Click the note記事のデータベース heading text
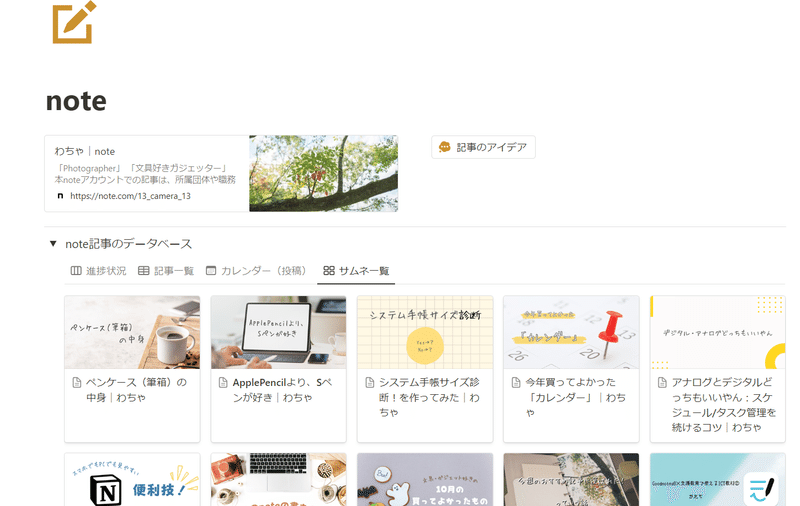The image size is (800, 506). tap(129, 244)
